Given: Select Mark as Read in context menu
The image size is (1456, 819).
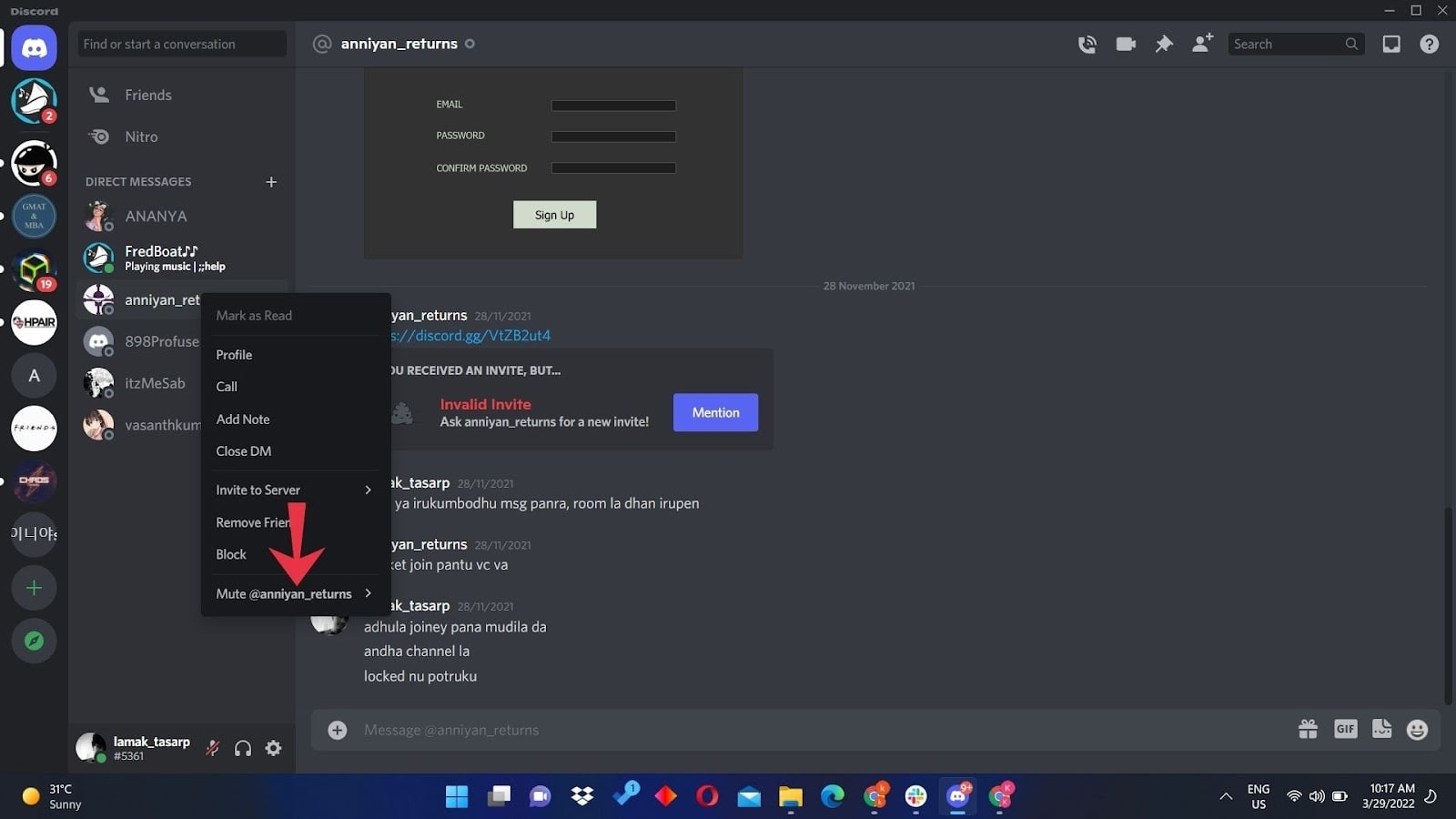Looking at the screenshot, I should 296,316.
